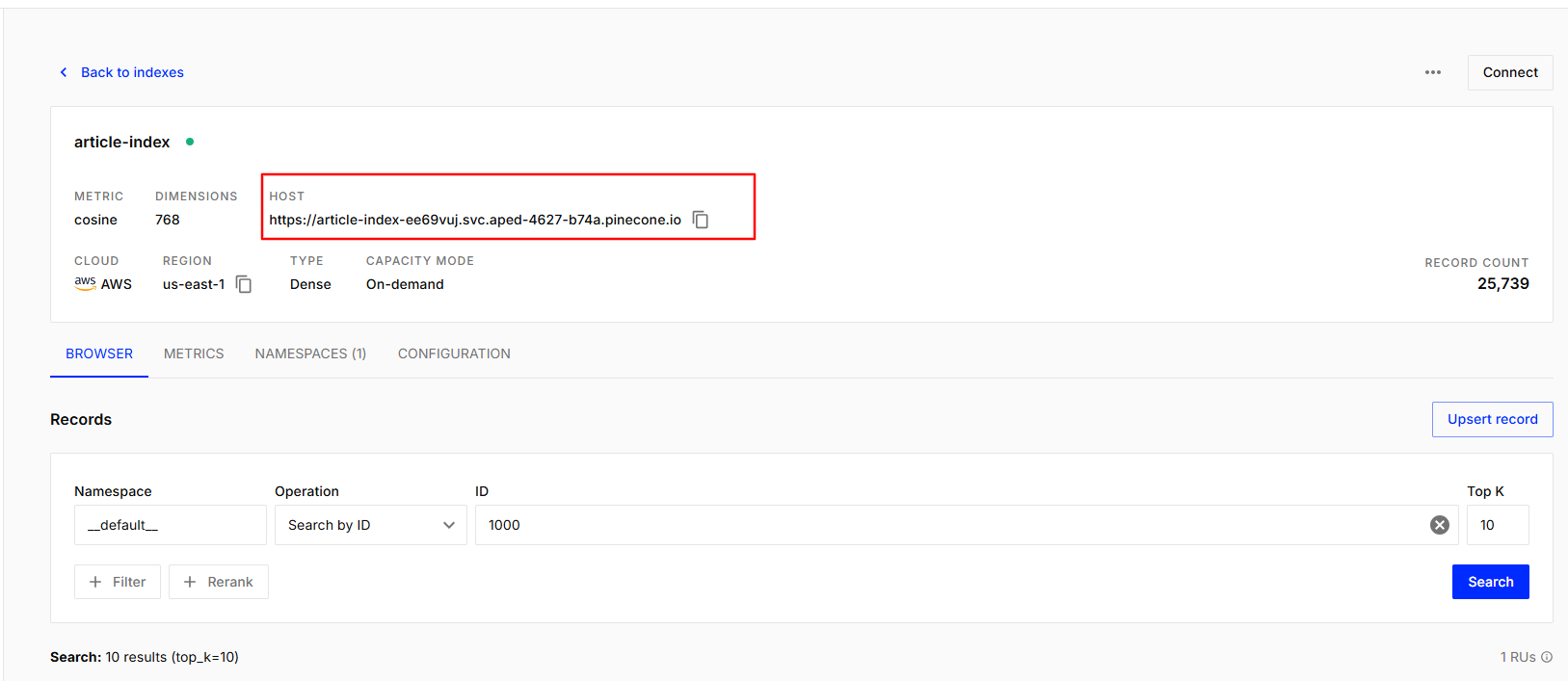Focus the Namespace input field

[170, 525]
